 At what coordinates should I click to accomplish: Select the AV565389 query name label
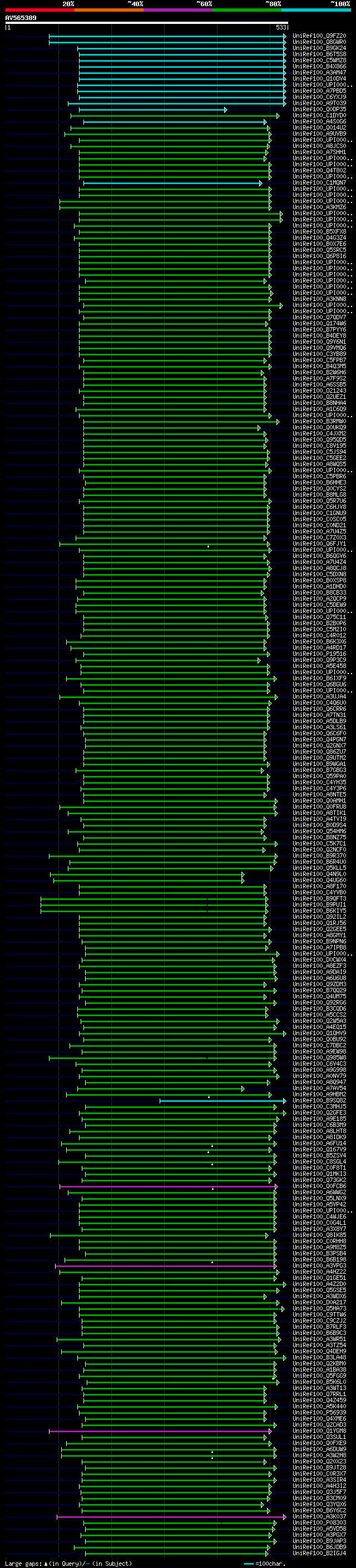pyautogui.click(x=21, y=18)
